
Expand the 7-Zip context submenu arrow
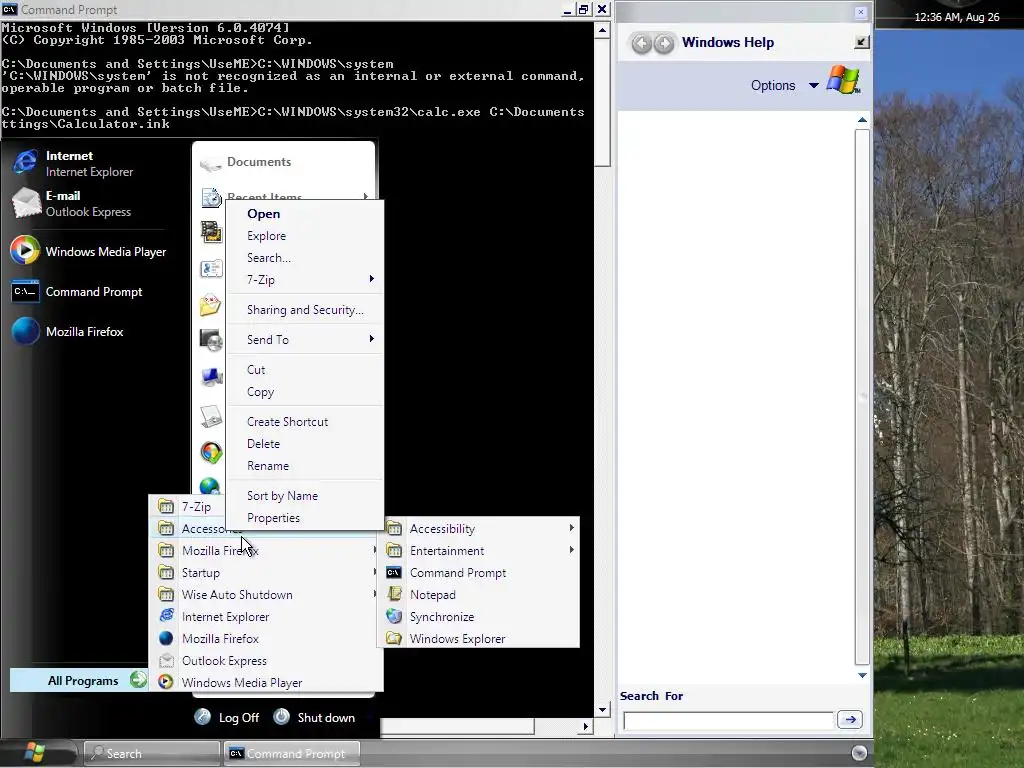click(372, 279)
